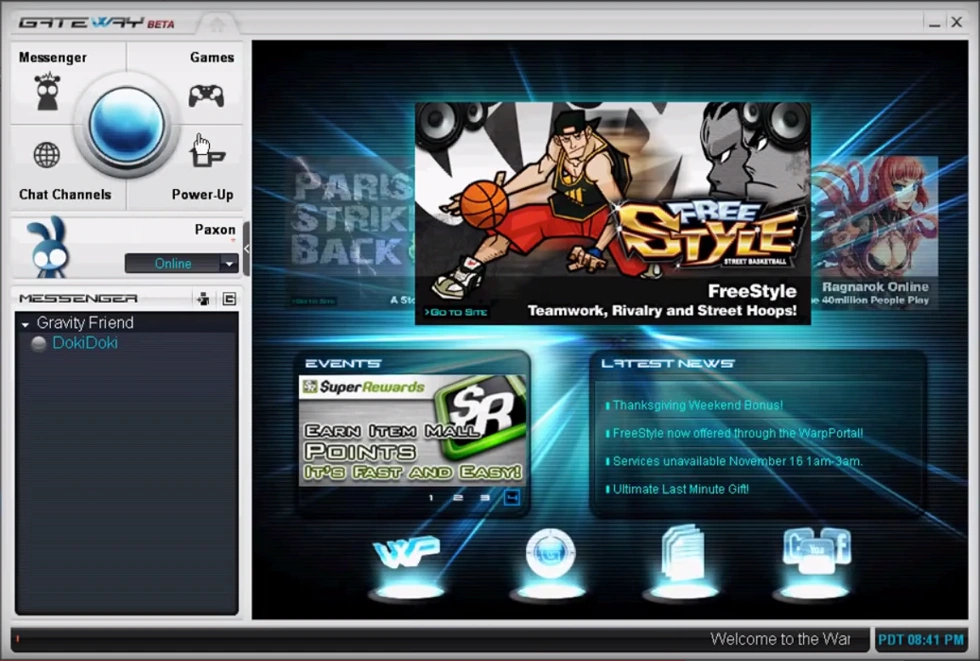Open the Super Rewards event banner

pos(412,430)
